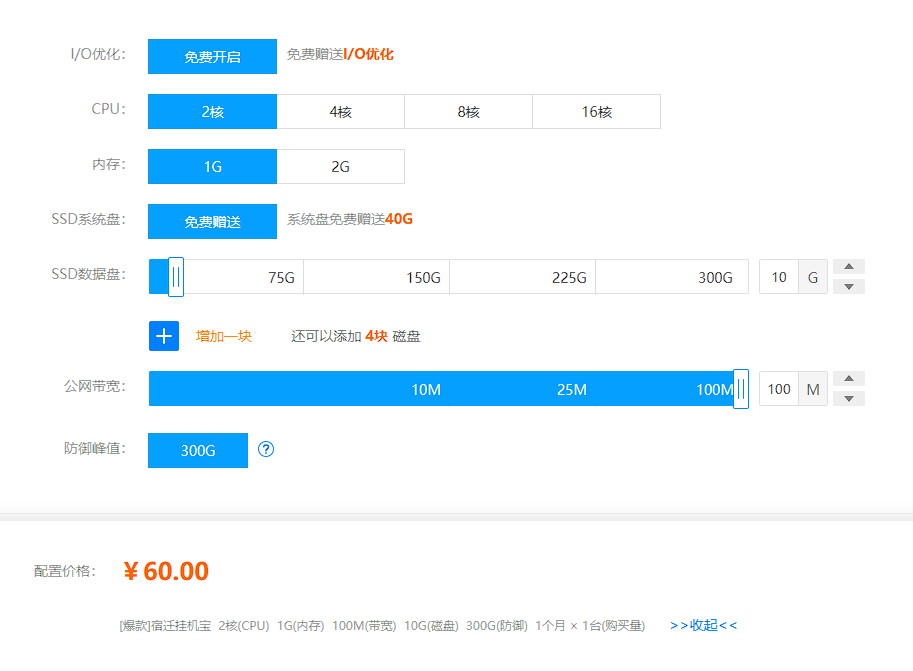Screen dimensions: 913x671
Task: Select the 2核 CPU option
Action: [x=212, y=112]
